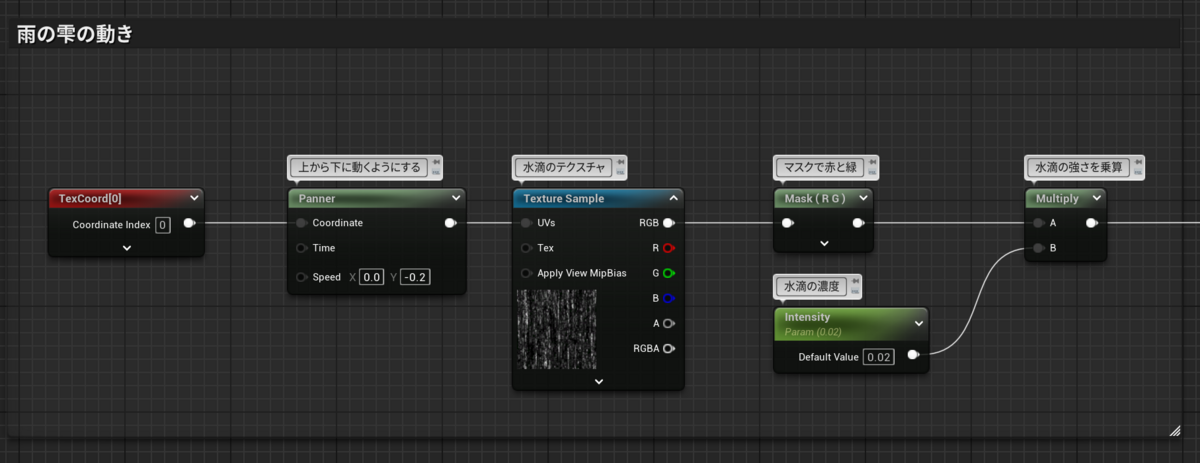
Task: Click the Multiply output pin
Action: (x=1091, y=223)
